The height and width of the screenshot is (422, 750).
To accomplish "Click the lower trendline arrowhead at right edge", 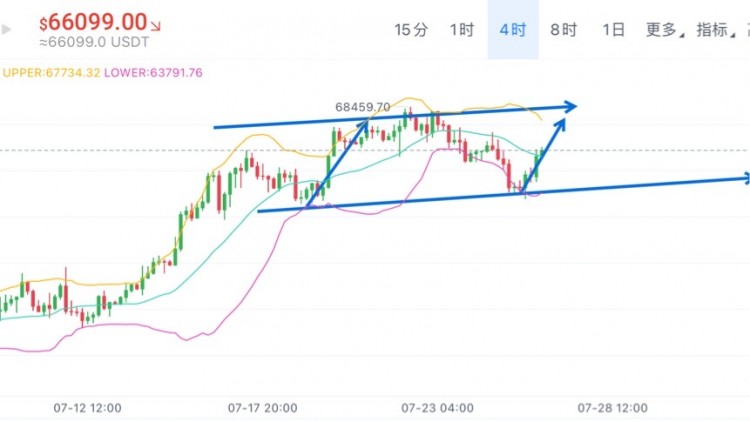I will (x=742, y=178).
